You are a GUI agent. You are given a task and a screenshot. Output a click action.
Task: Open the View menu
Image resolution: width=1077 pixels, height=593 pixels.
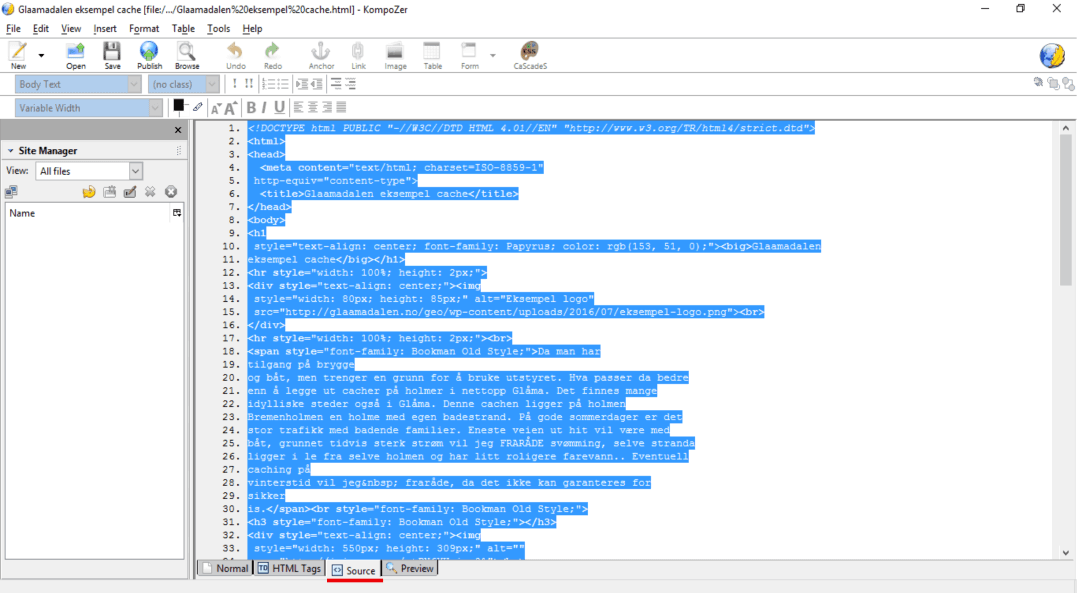[x=71, y=29]
